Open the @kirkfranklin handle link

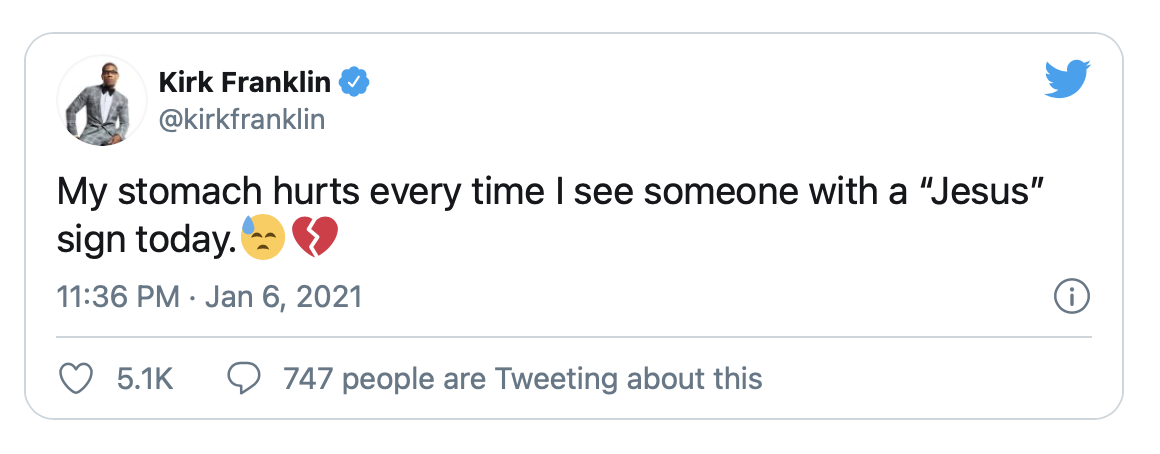(241, 120)
